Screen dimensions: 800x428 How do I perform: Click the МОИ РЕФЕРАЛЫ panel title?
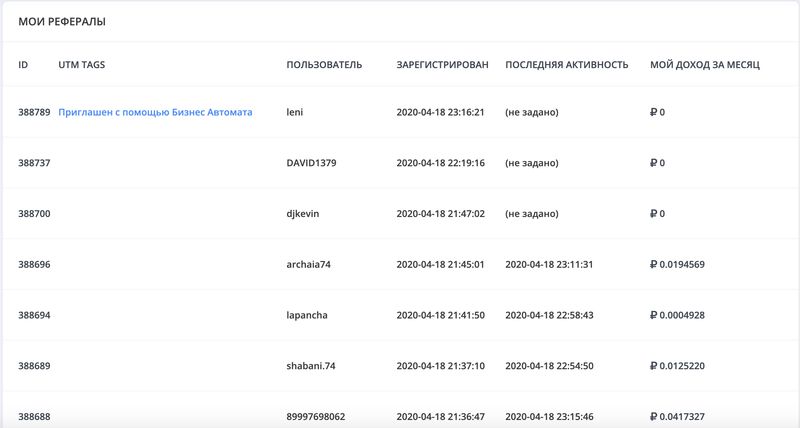point(62,21)
